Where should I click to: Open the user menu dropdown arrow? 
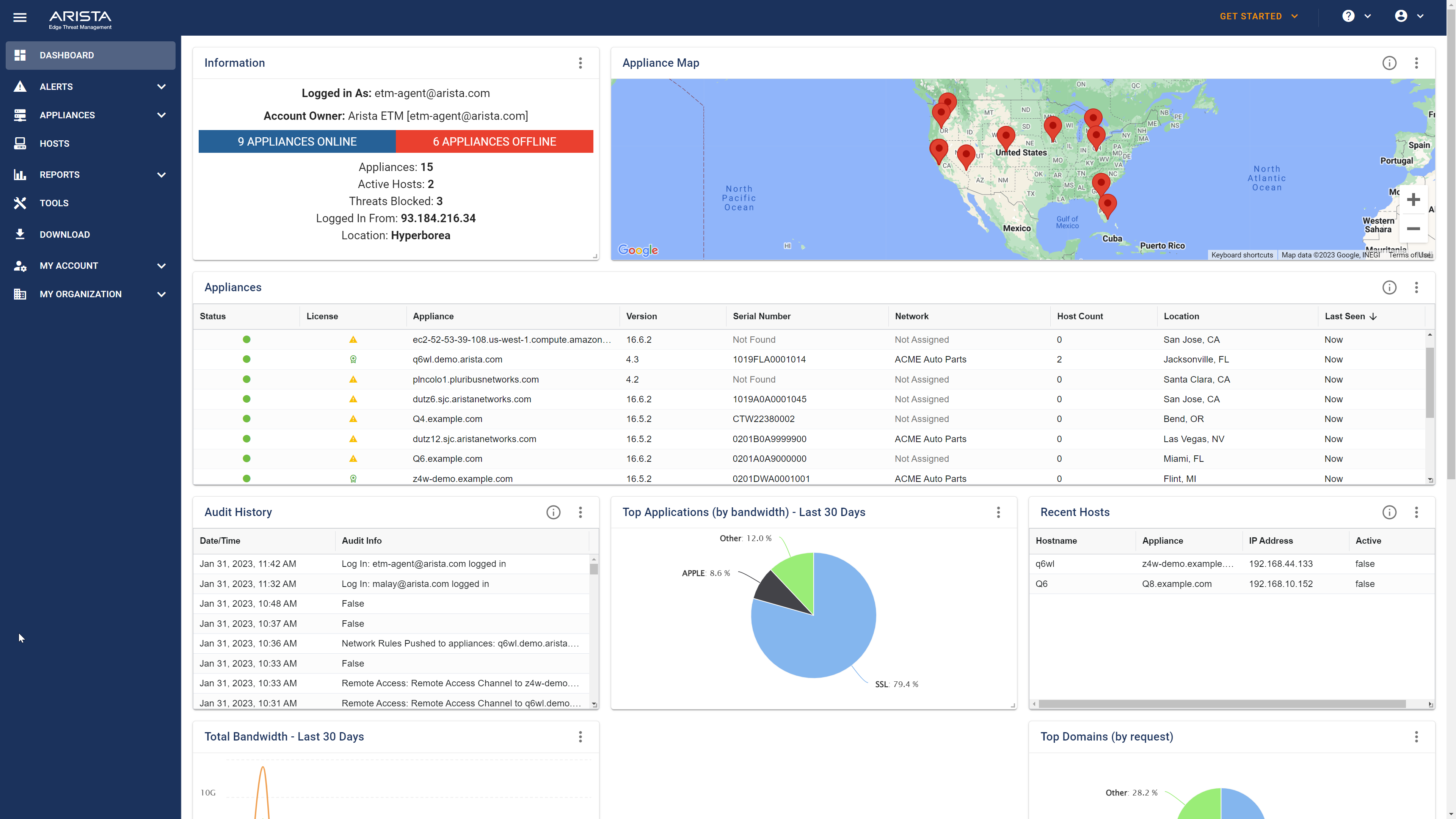1420,16
